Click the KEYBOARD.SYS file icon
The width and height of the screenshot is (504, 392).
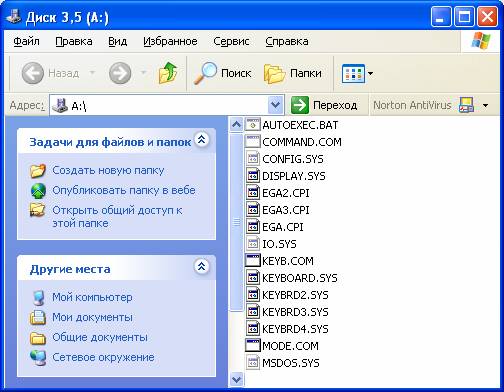click(x=252, y=278)
